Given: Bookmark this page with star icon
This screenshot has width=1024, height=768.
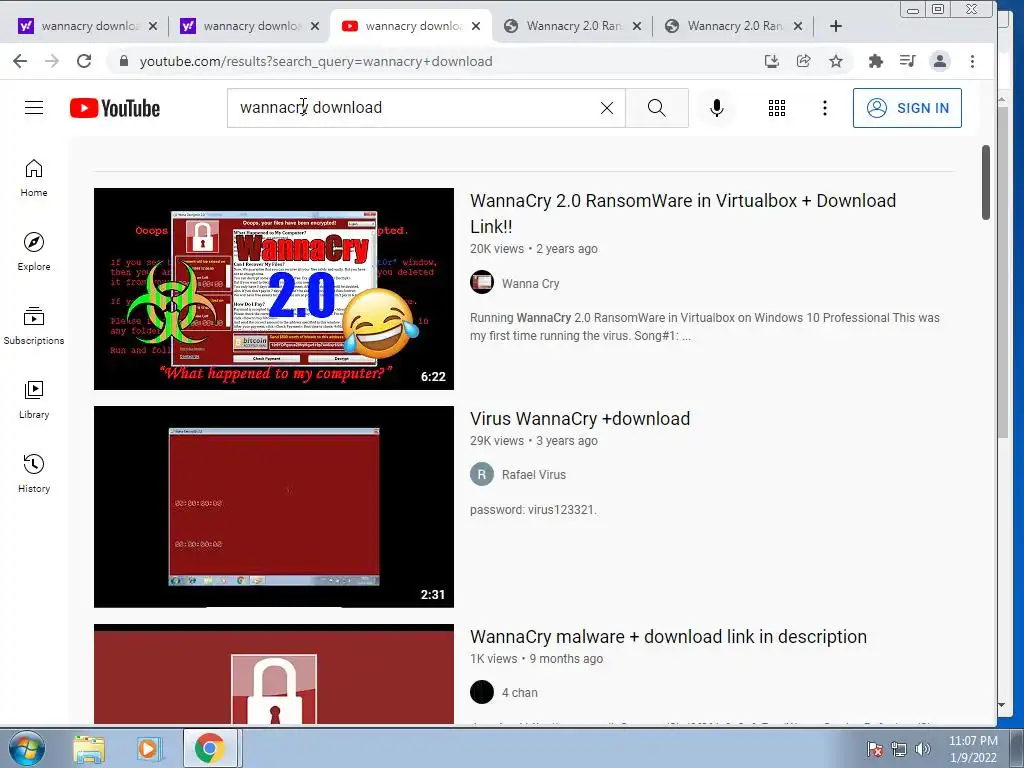Looking at the screenshot, I should (x=835, y=61).
